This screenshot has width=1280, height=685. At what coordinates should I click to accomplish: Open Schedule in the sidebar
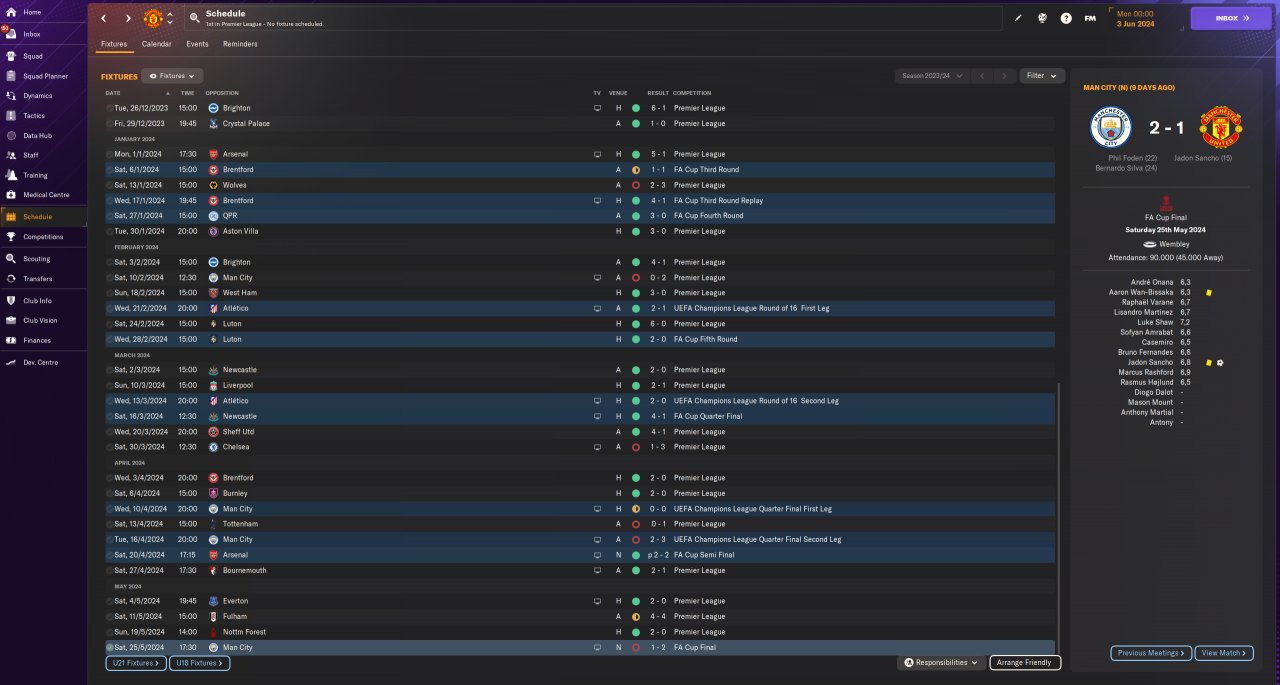click(43, 216)
